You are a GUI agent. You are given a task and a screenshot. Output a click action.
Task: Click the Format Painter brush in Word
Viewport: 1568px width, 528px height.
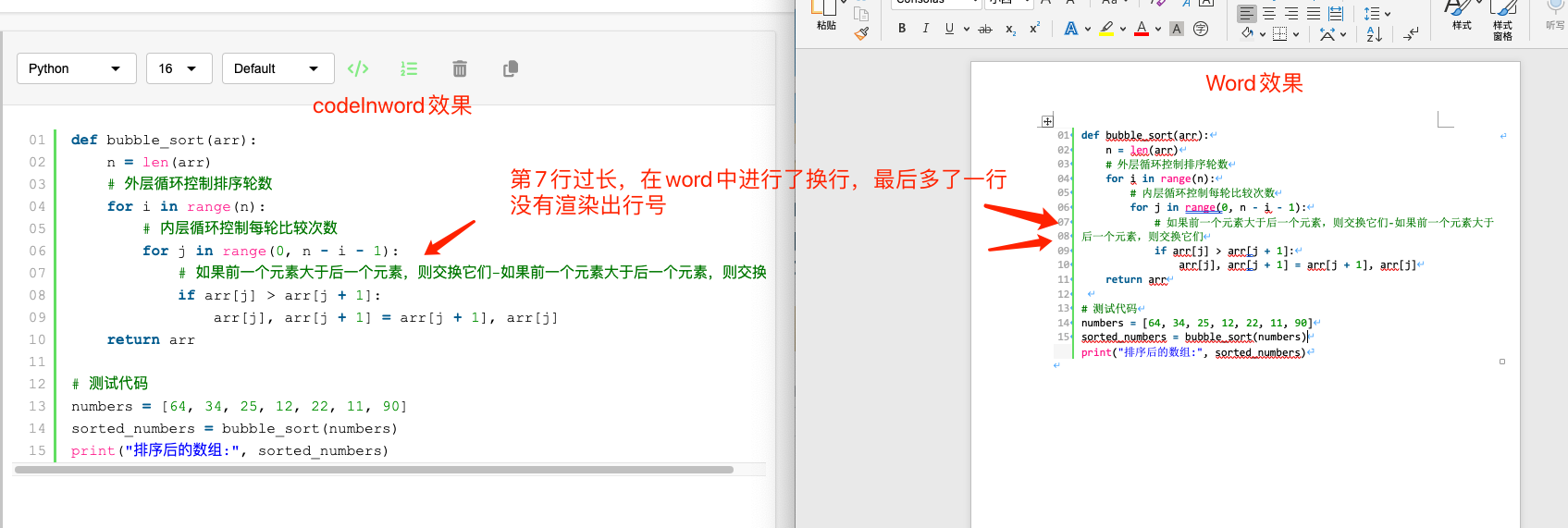(861, 33)
